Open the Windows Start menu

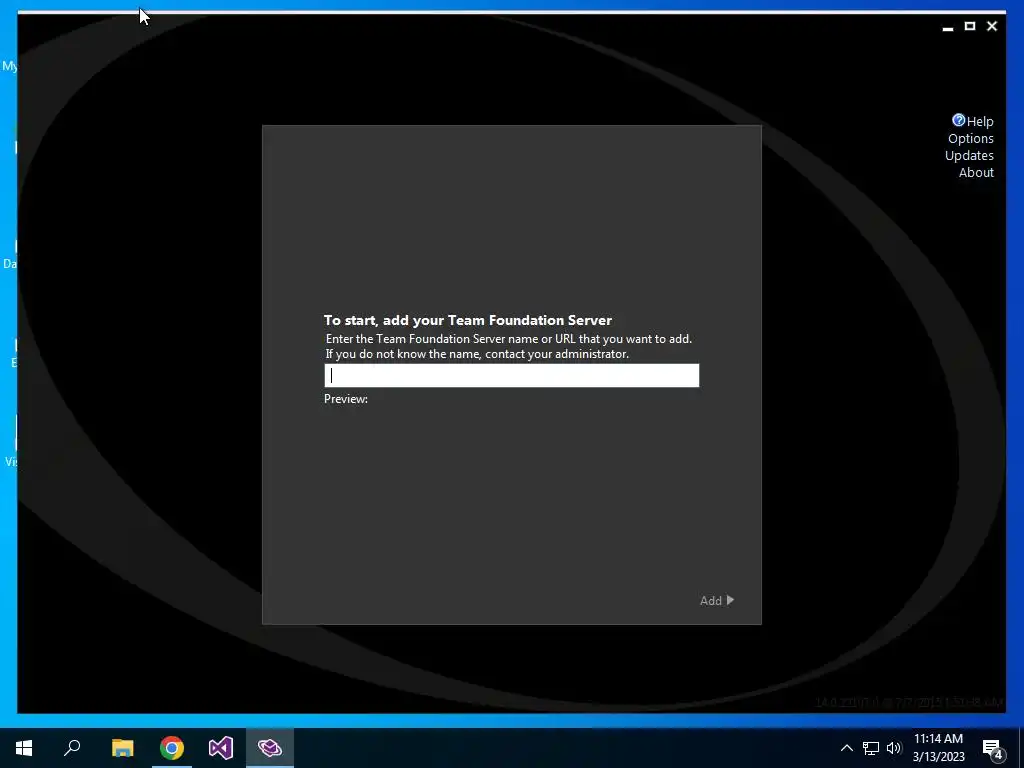[x=24, y=748]
